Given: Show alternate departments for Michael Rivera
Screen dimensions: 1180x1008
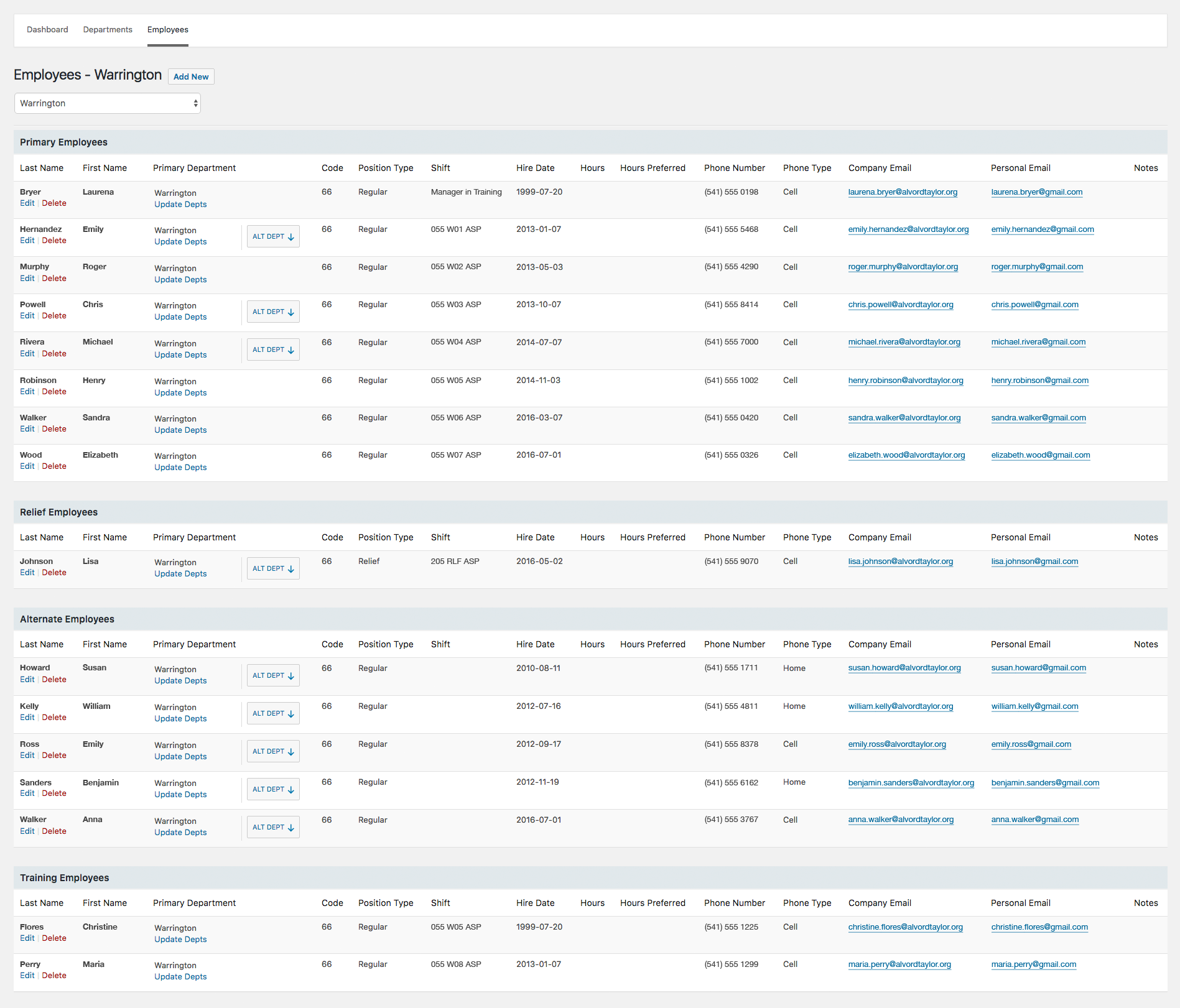Looking at the screenshot, I should coord(273,350).
